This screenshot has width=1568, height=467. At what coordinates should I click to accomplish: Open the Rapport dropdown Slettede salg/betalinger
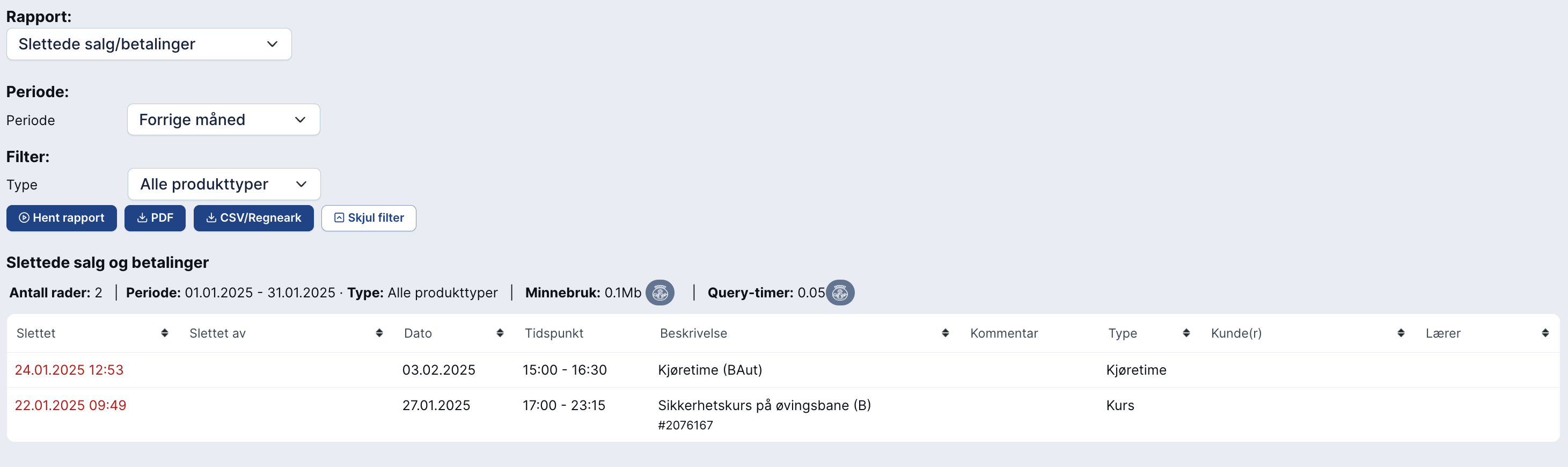(x=149, y=44)
